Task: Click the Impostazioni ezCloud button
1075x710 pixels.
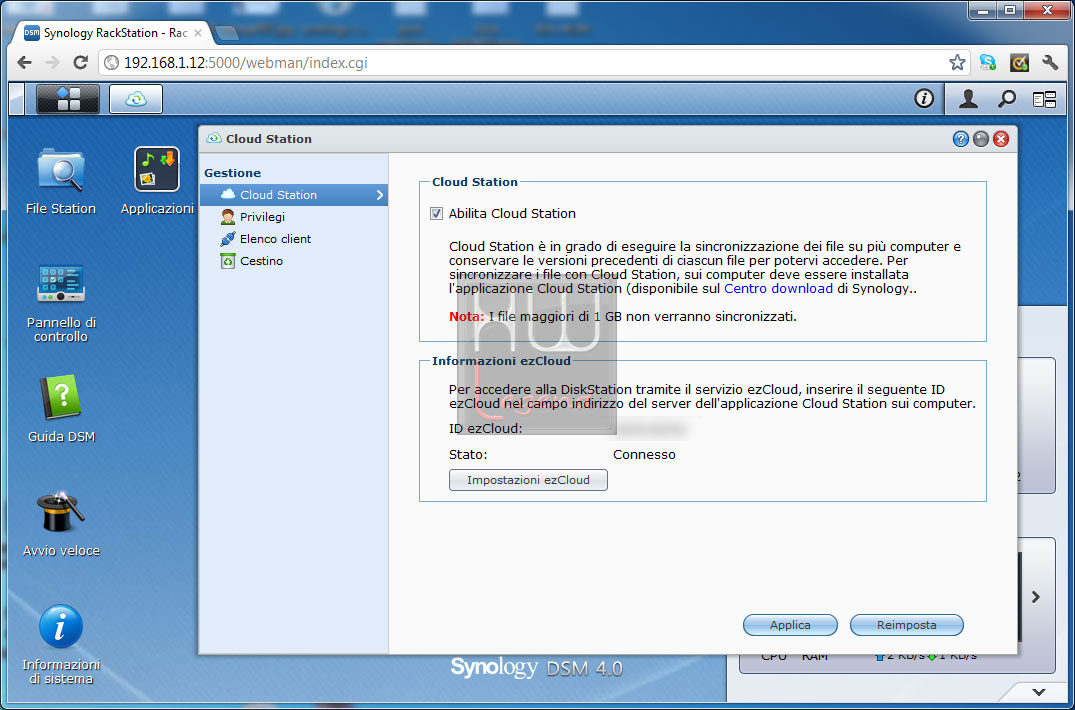Action: click(528, 480)
